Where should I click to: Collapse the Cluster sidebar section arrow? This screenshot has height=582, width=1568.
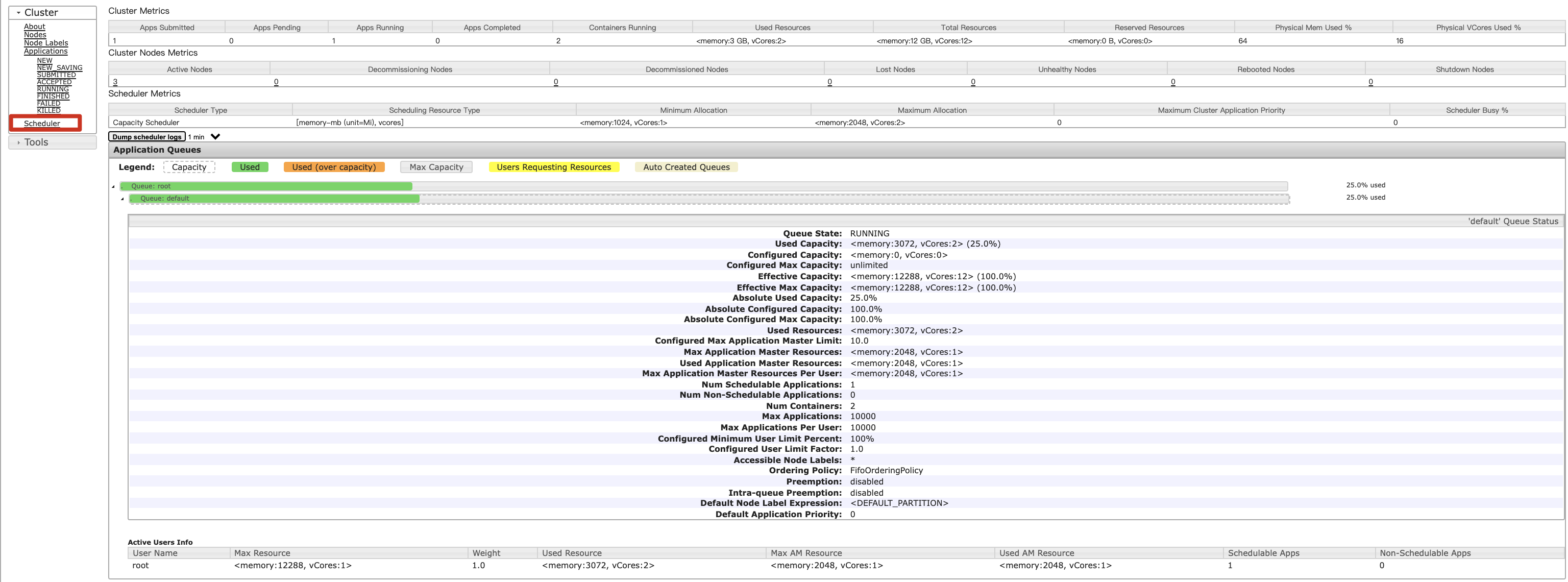point(18,13)
